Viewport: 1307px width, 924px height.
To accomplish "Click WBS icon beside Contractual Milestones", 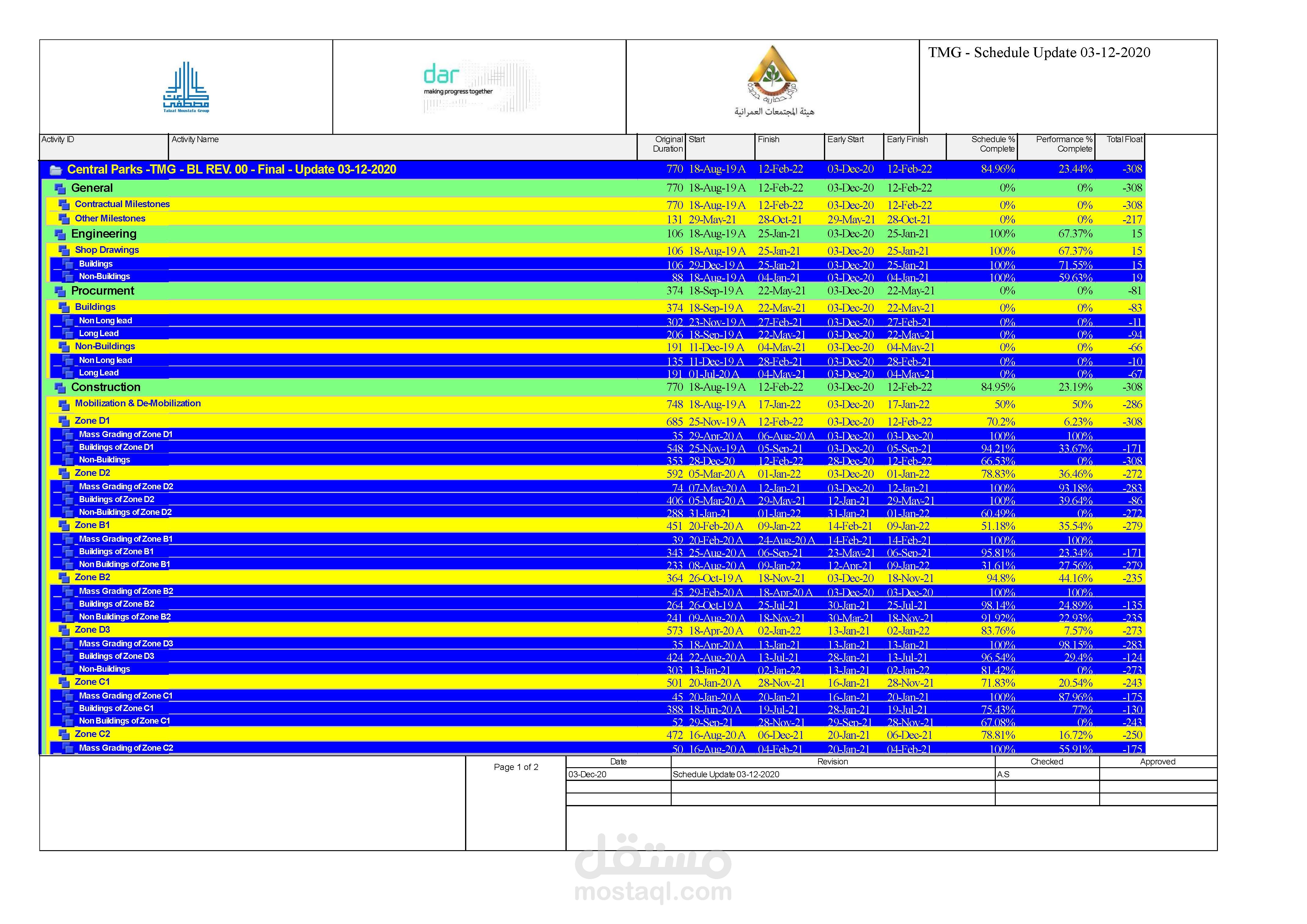I will tap(64, 205).
